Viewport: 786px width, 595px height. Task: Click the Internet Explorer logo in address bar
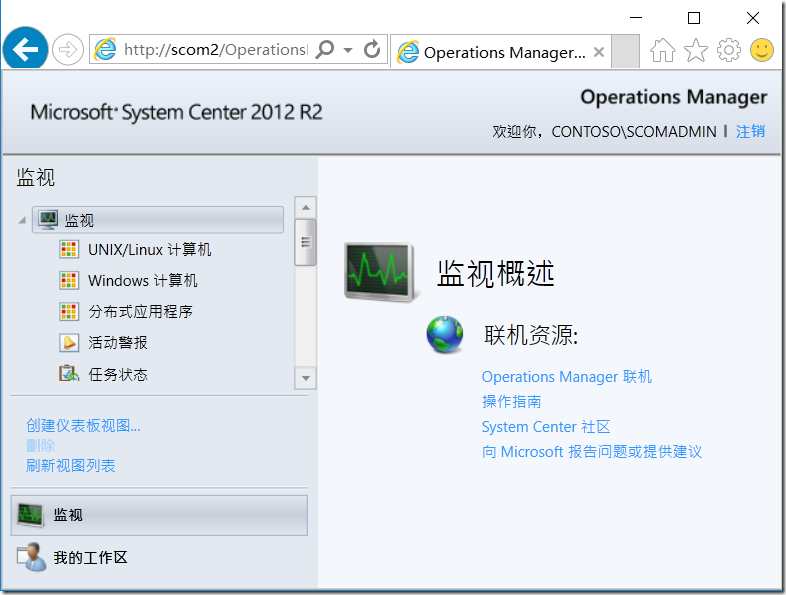point(105,49)
